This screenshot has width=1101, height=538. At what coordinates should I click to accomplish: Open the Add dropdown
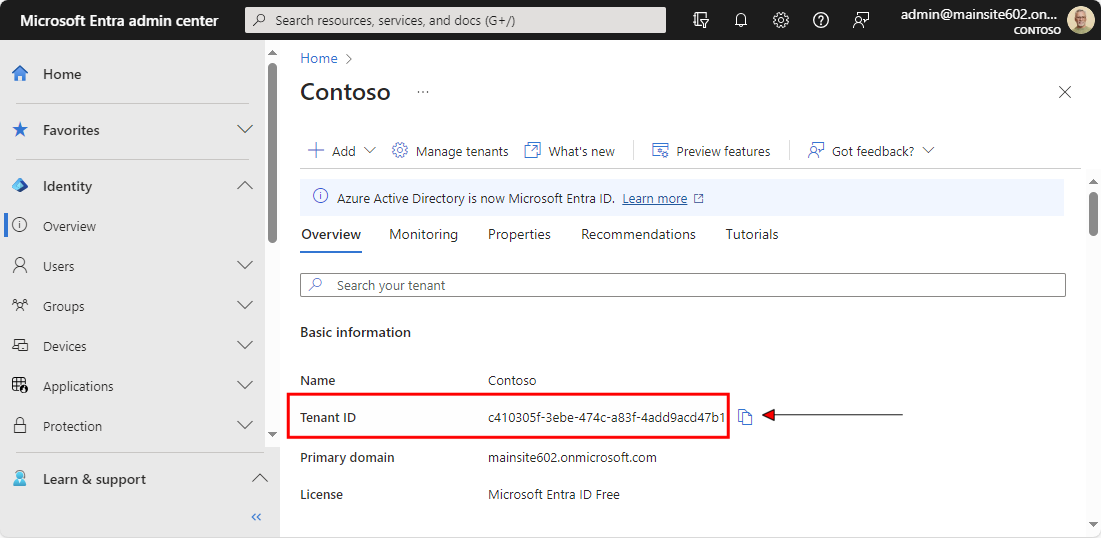tap(342, 151)
